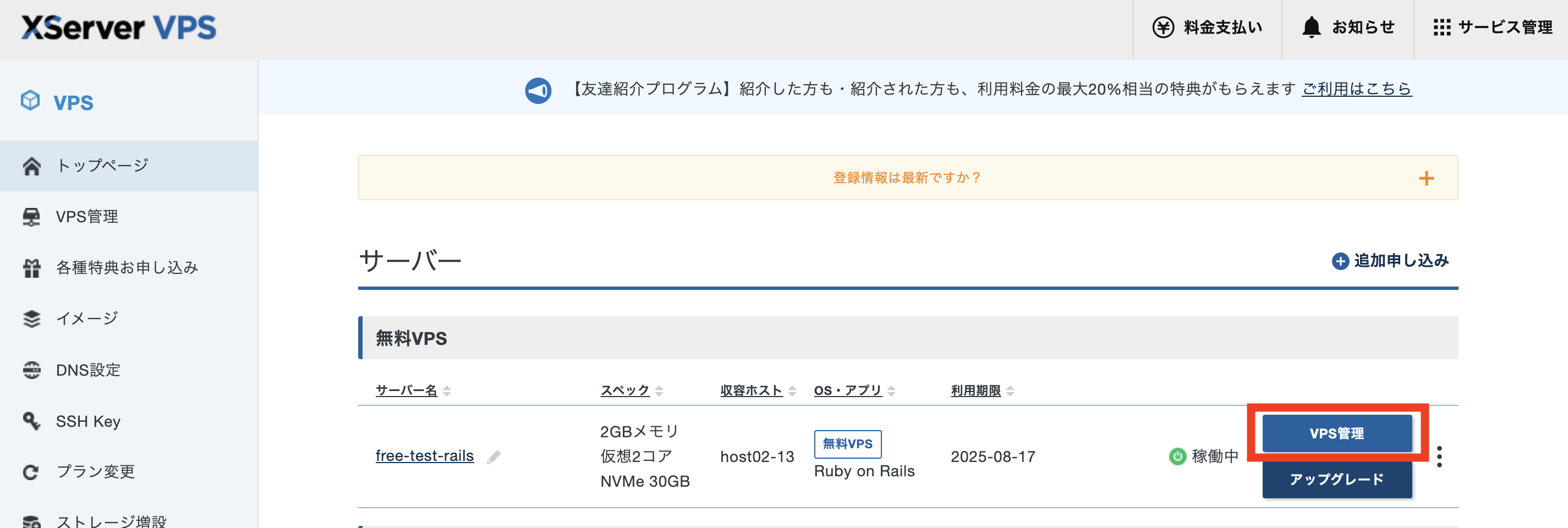Select the VPS管理 sidebar icon
This screenshot has height=528, width=1568.
point(32,216)
